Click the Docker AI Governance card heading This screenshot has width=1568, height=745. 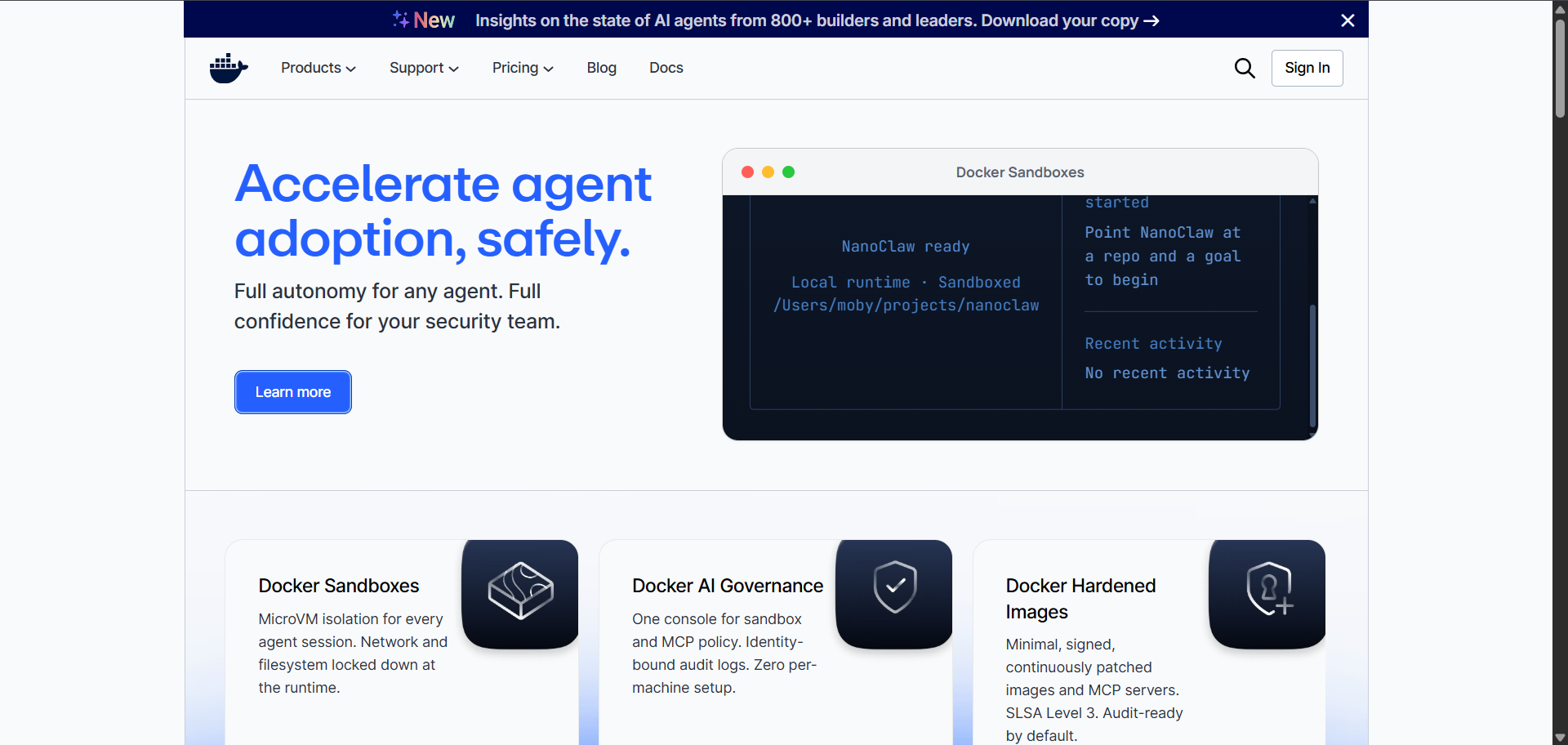pos(728,586)
